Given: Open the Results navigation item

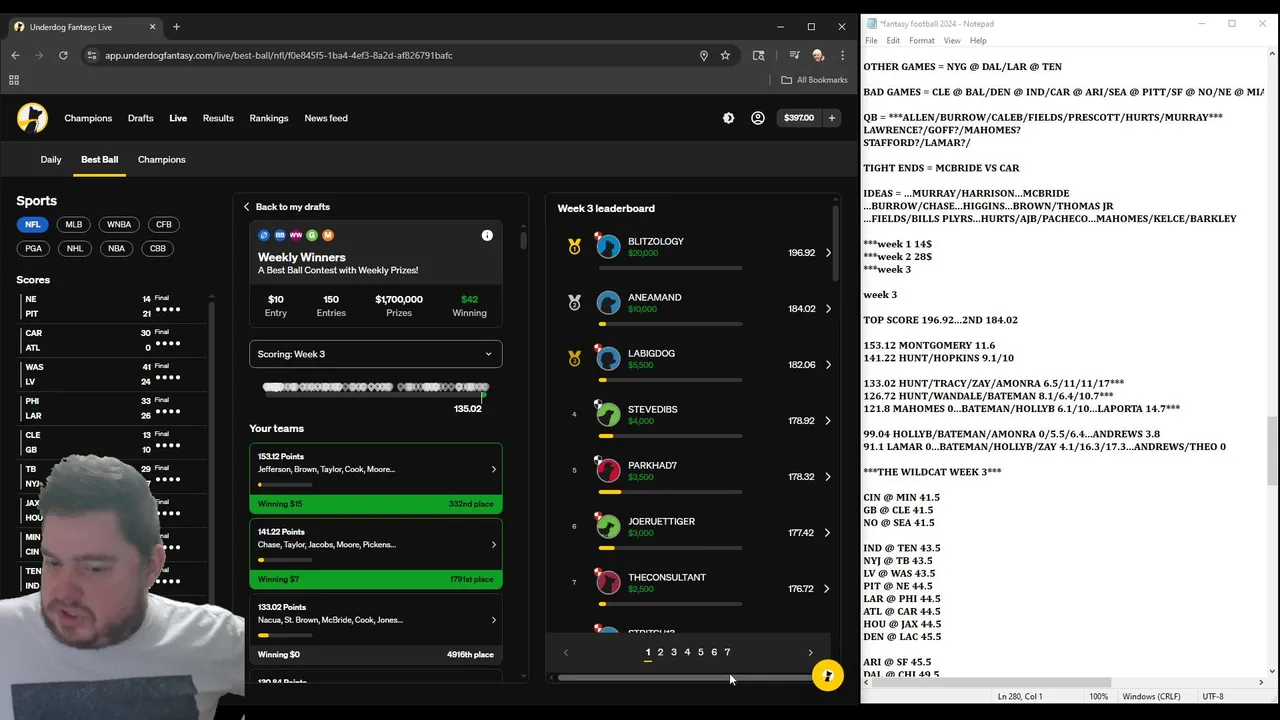Looking at the screenshot, I should tap(218, 118).
